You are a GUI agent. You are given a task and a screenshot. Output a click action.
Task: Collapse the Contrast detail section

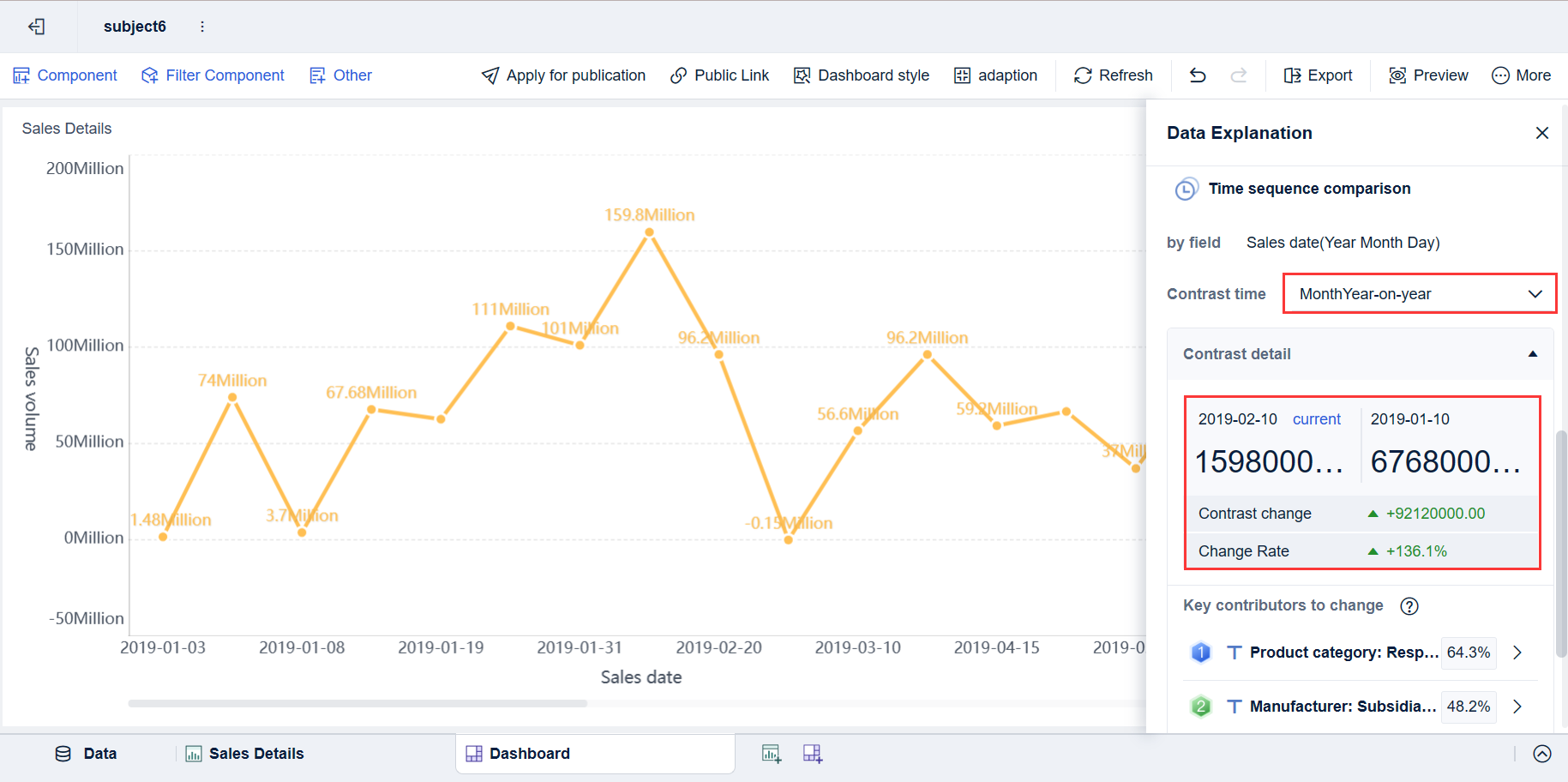tap(1533, 353)
